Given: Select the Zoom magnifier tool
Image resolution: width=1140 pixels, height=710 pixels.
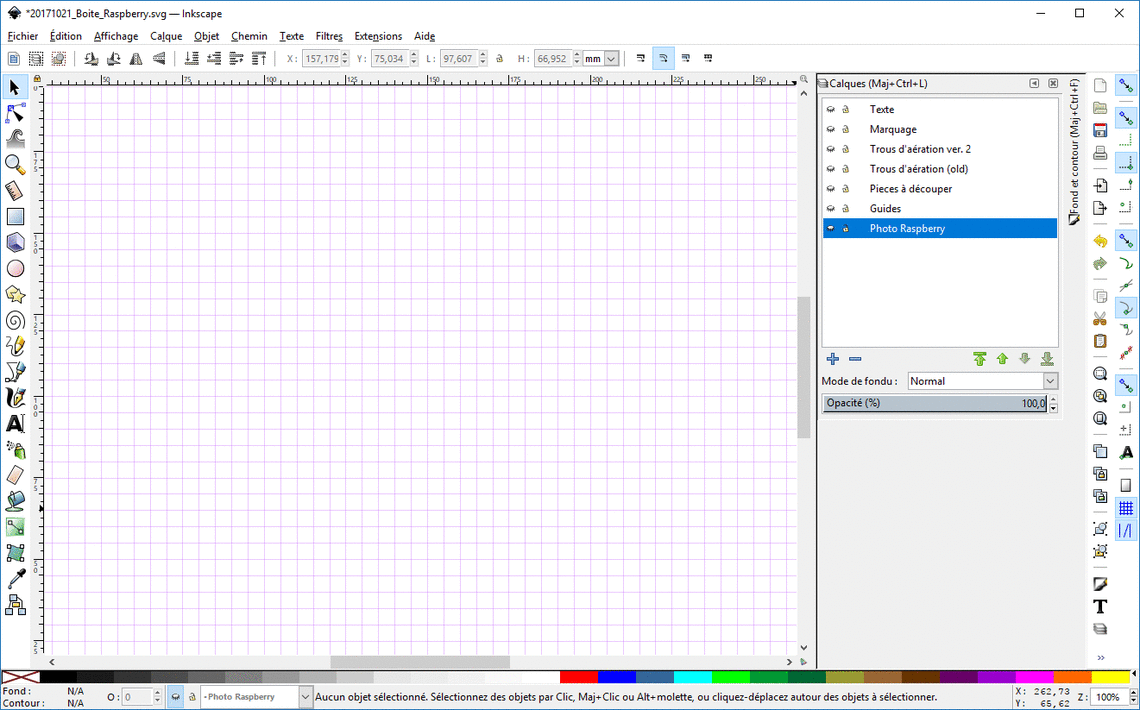Looking at the screenshot, I should [x=15, y=164].
